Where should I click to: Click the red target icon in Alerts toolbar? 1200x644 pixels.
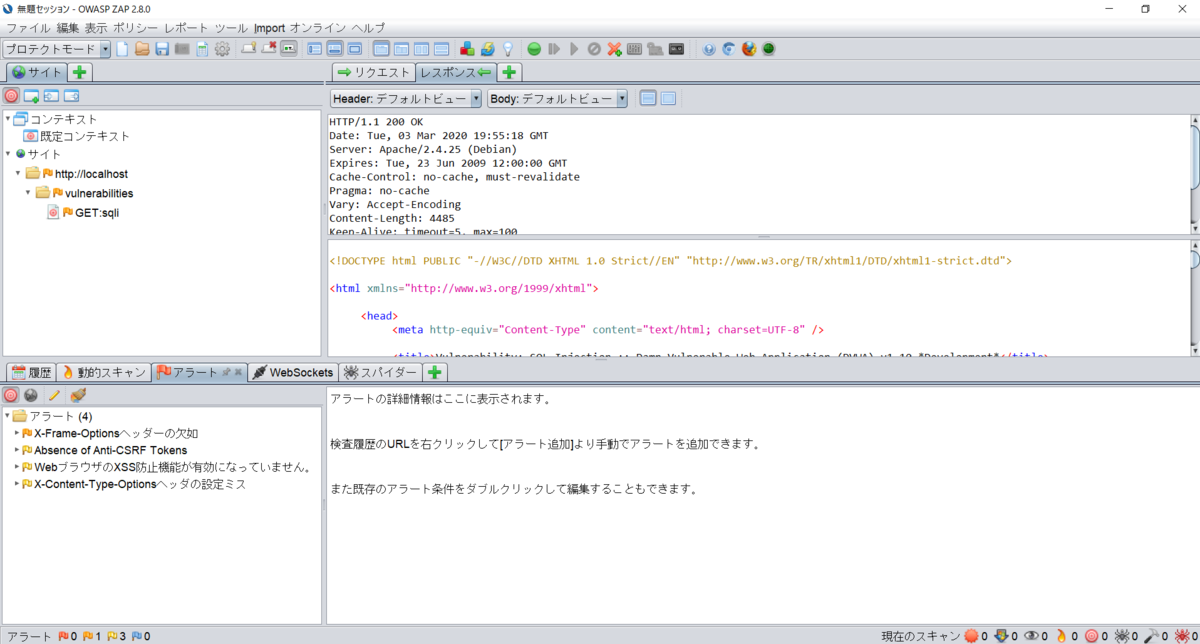pyautogui.click(x=11, y=395)
